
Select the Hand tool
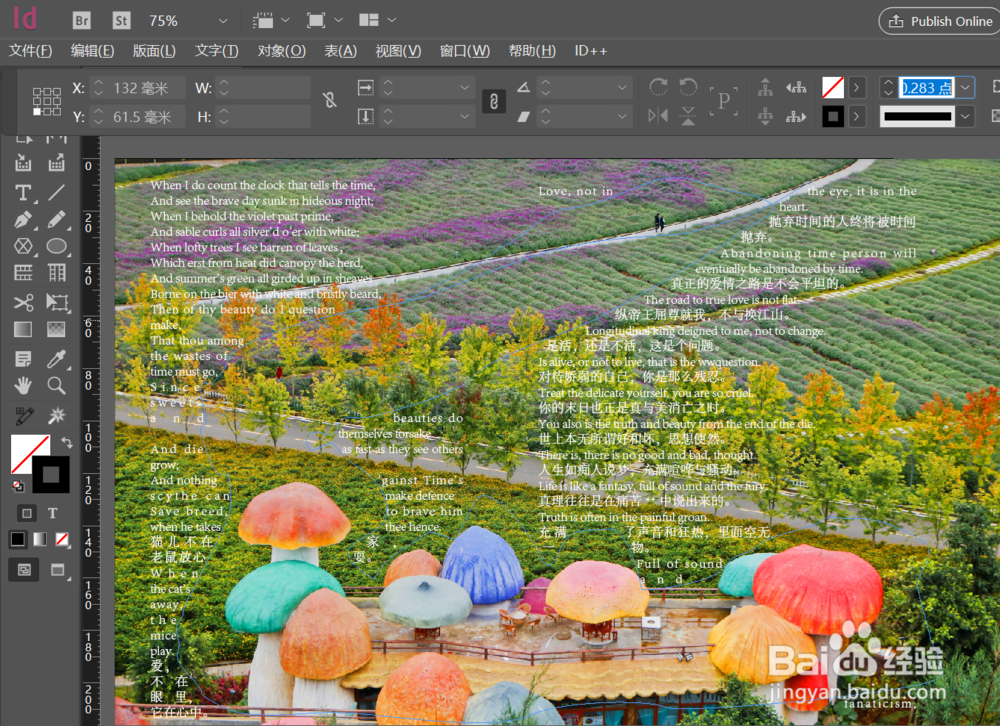coord(23,385)
